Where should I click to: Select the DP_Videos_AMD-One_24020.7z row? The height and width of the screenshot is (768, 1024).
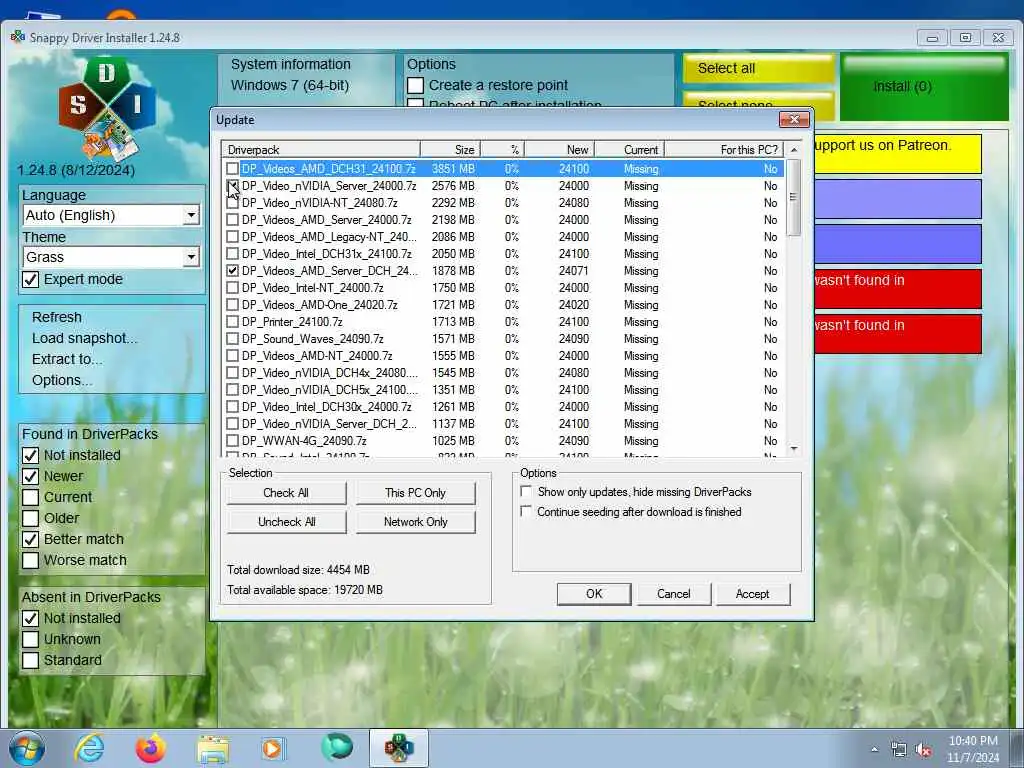point(503,304)
